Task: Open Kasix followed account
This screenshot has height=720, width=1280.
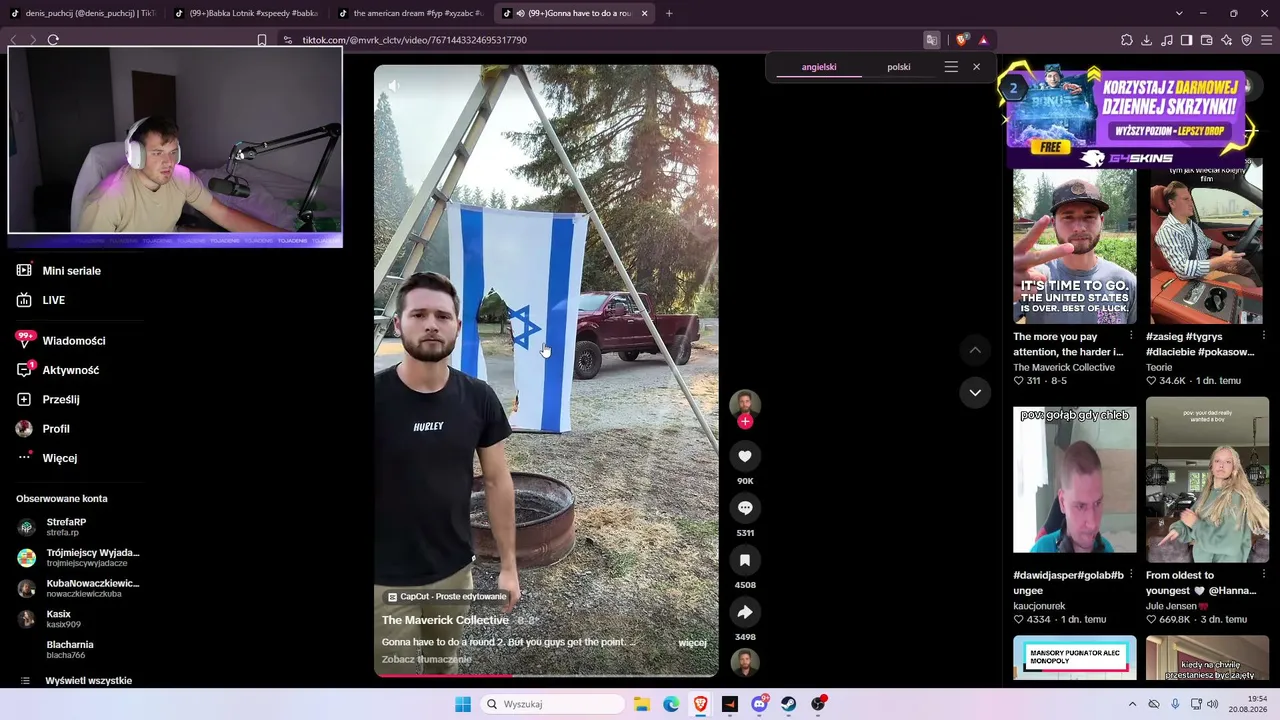Action: coord(58,619)
